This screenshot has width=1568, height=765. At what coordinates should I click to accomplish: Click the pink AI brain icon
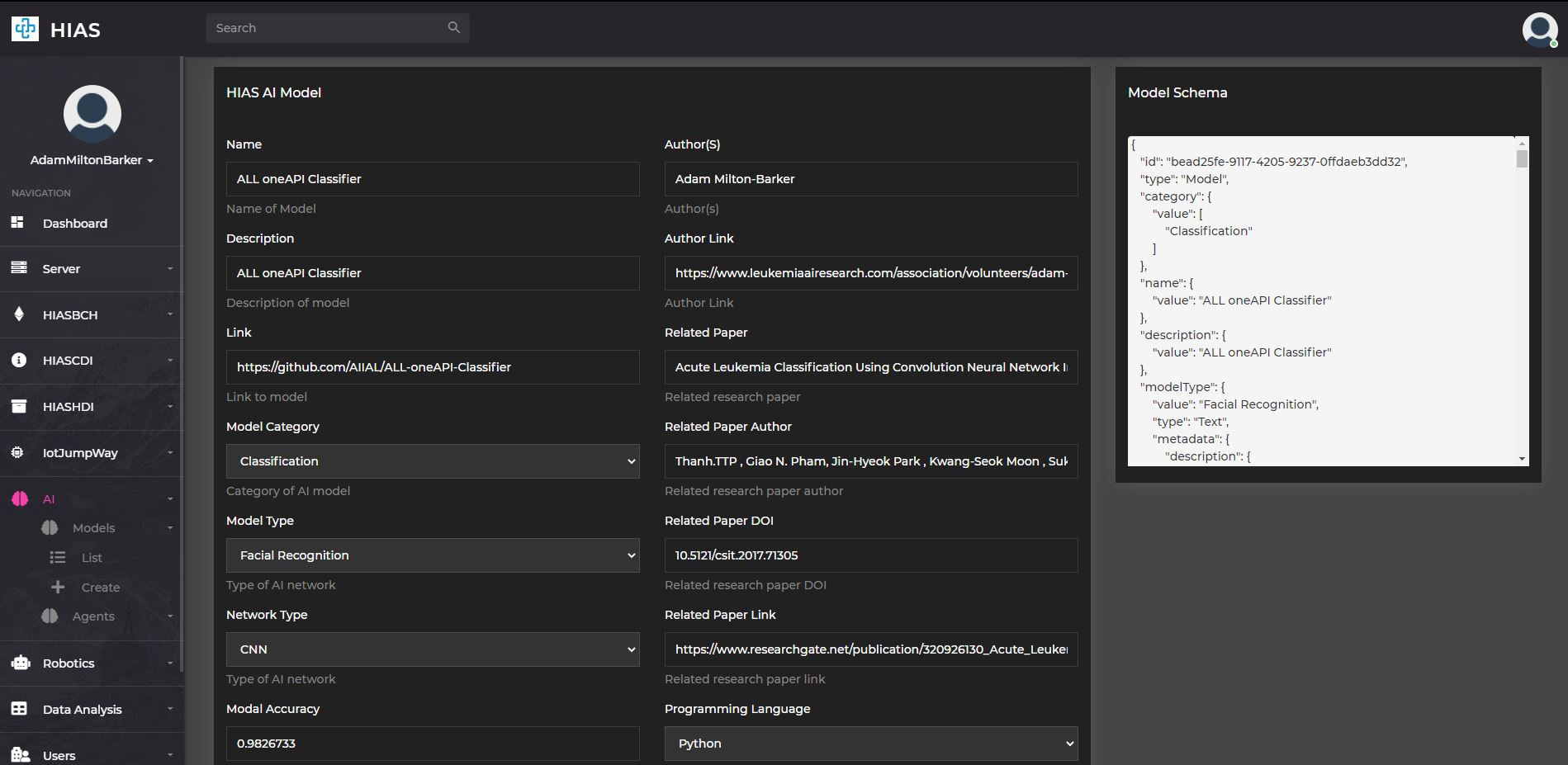pos(20,498)
